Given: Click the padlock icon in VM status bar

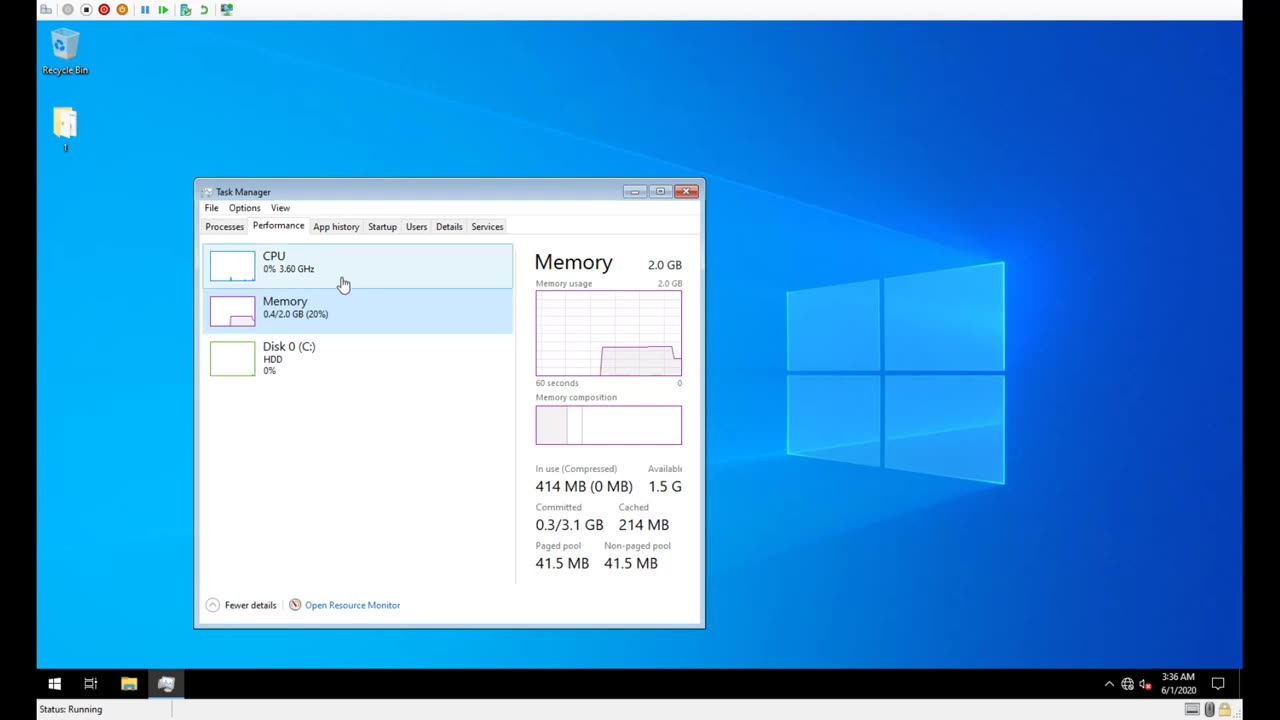Looking at the screenshot, I should (1224, 709).
